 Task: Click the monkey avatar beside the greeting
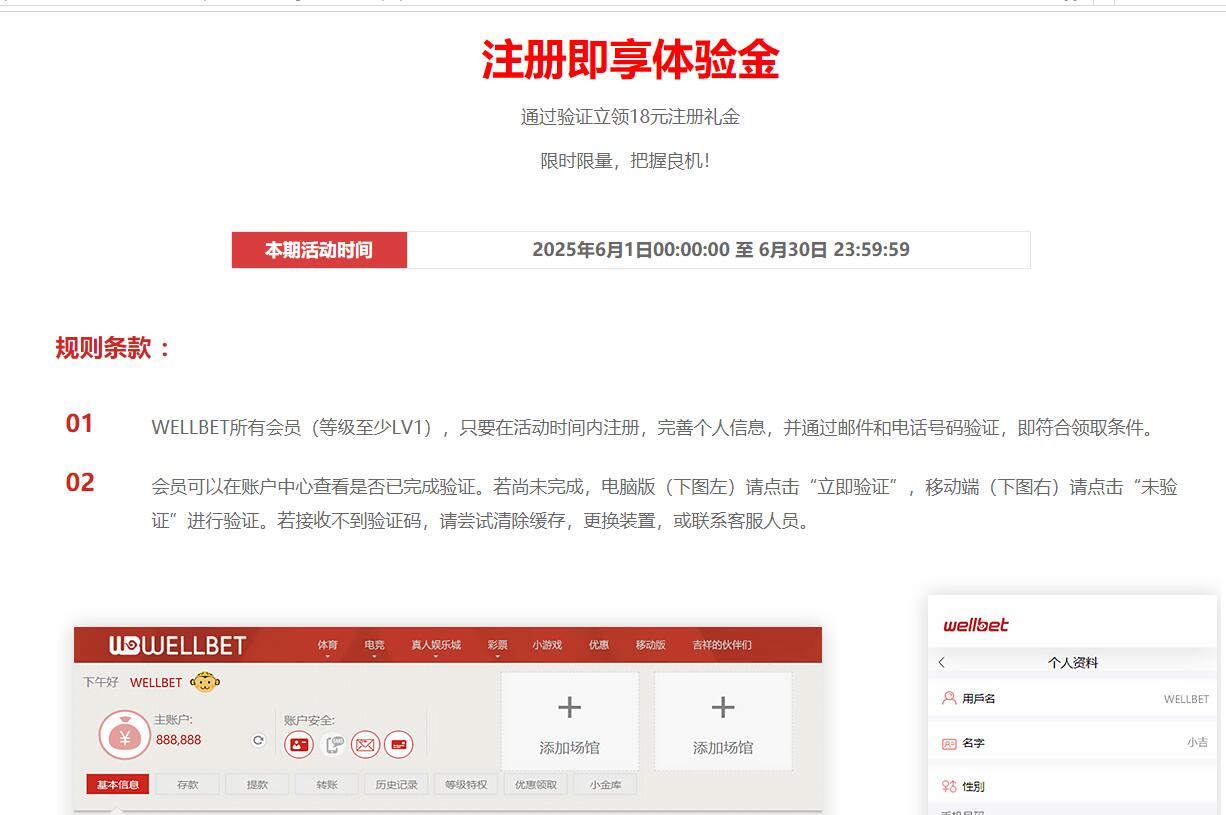[x=205, y=682]
